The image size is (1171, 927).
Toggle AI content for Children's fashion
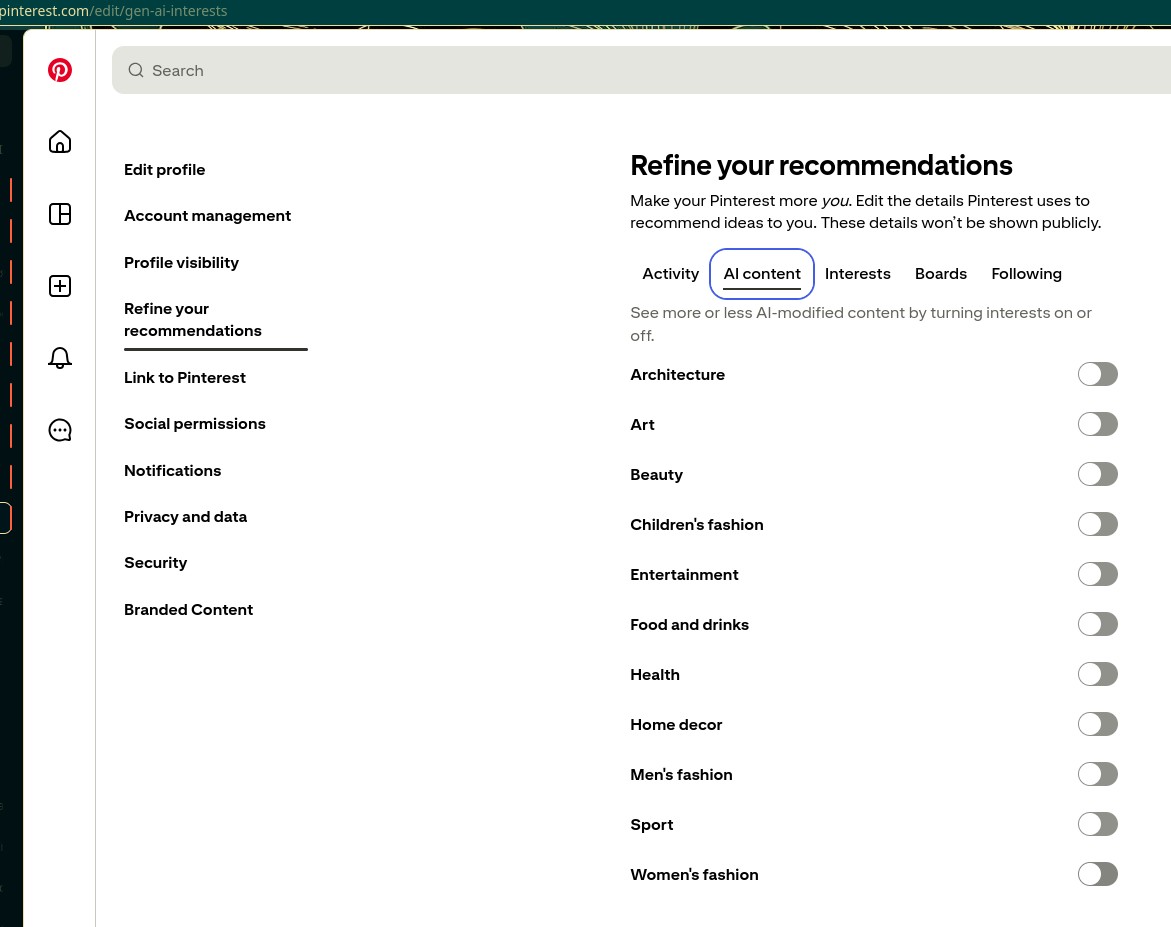(1097, 524)
